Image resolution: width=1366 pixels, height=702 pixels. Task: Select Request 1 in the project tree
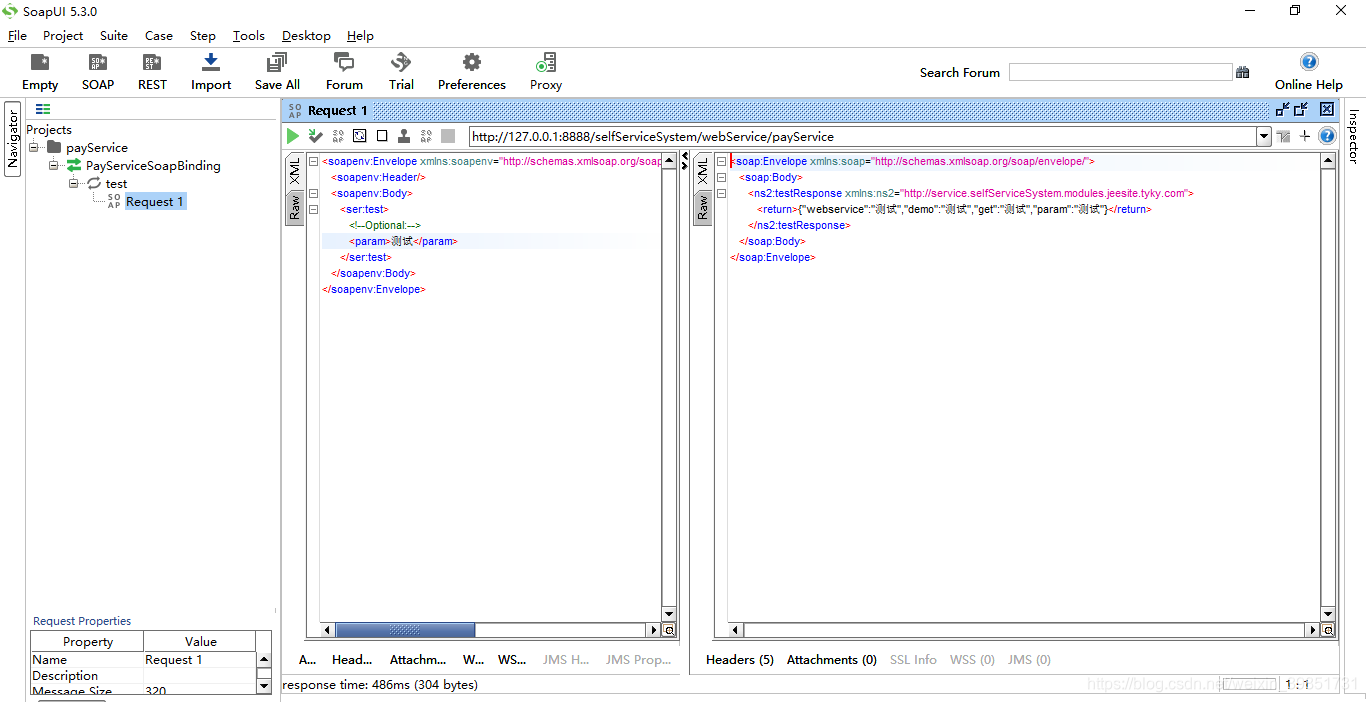154,201
